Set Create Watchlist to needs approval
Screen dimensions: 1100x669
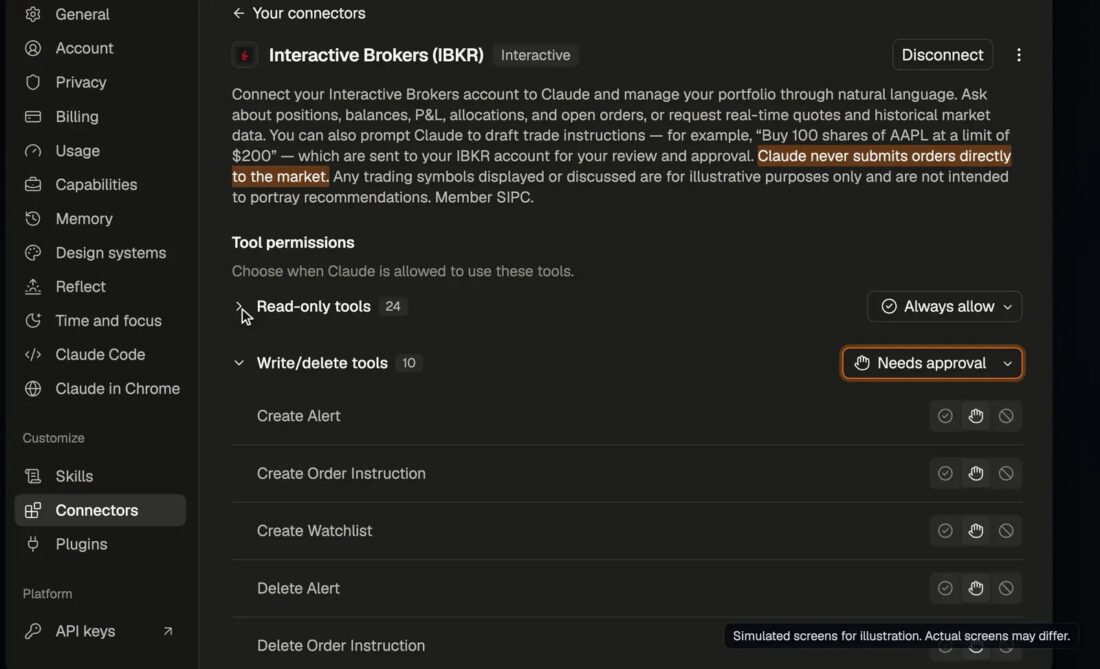point(976,531)
